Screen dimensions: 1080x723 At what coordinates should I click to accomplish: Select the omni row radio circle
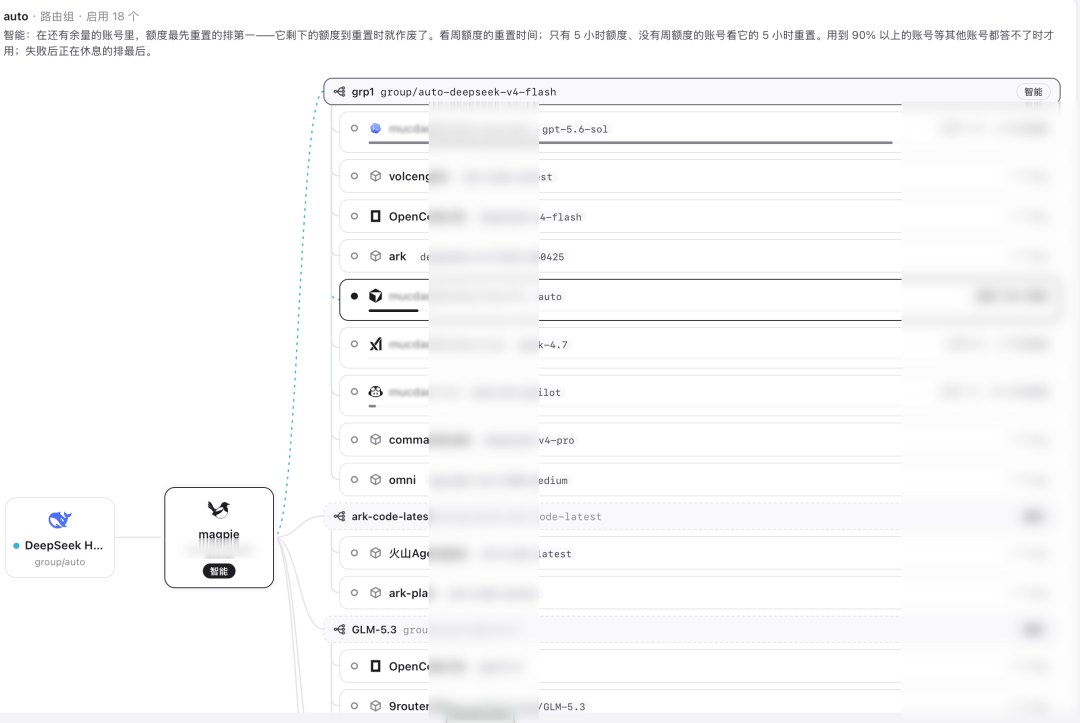pyautogui.click(x=354, y=479)
